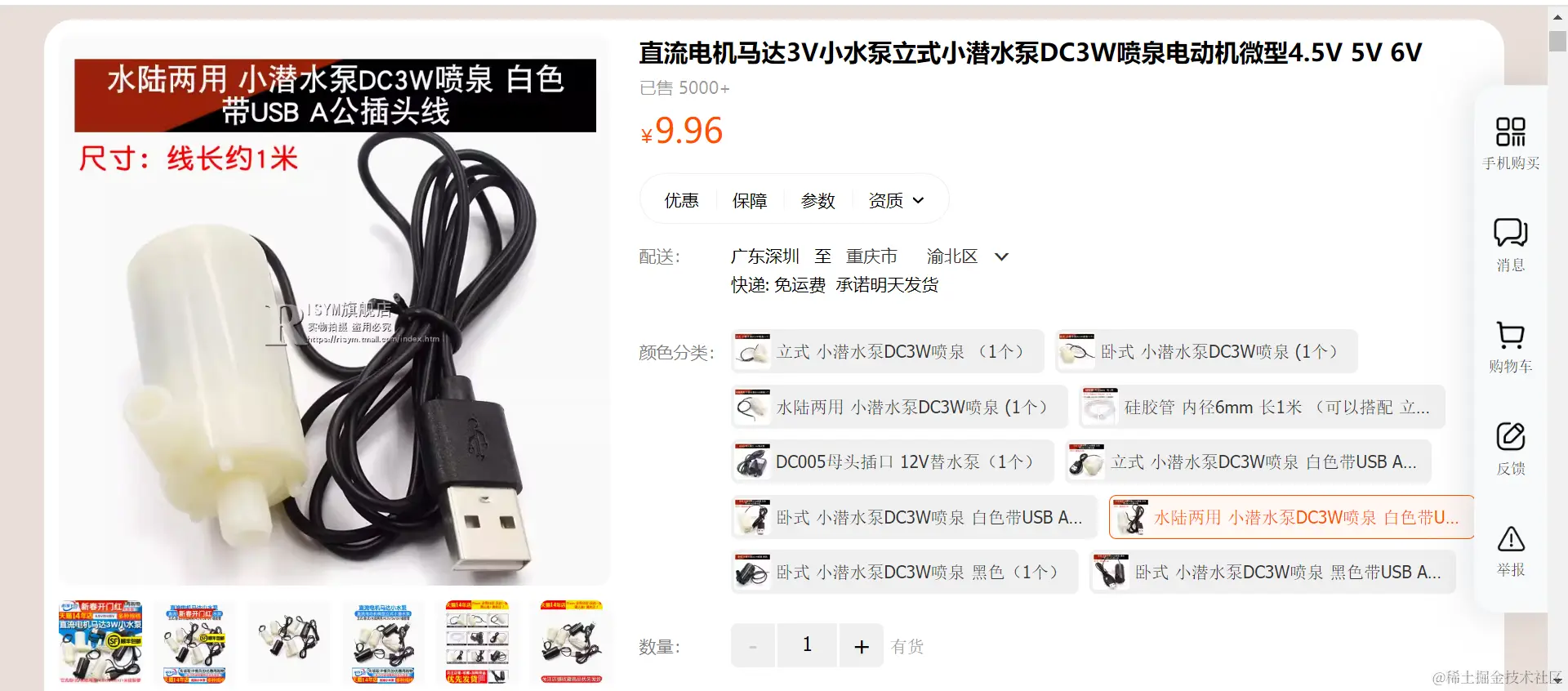1568x691 pixels.
Task: Open the 保障 guarantee link
Action: point(750,200)
